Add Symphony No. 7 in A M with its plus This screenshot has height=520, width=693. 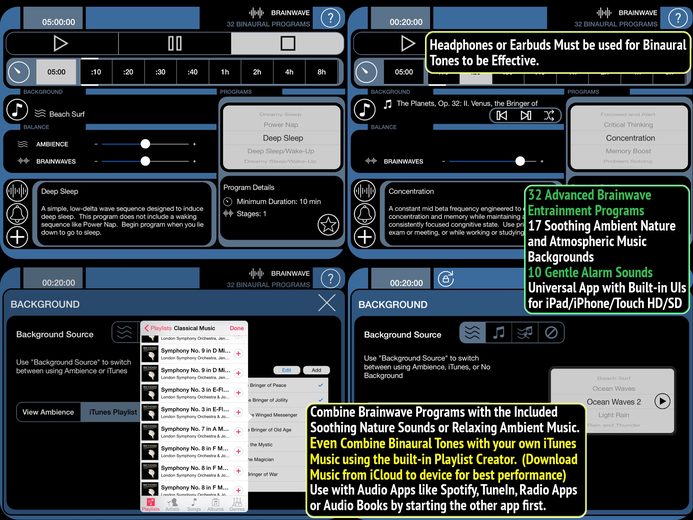[x=238, y=432]
